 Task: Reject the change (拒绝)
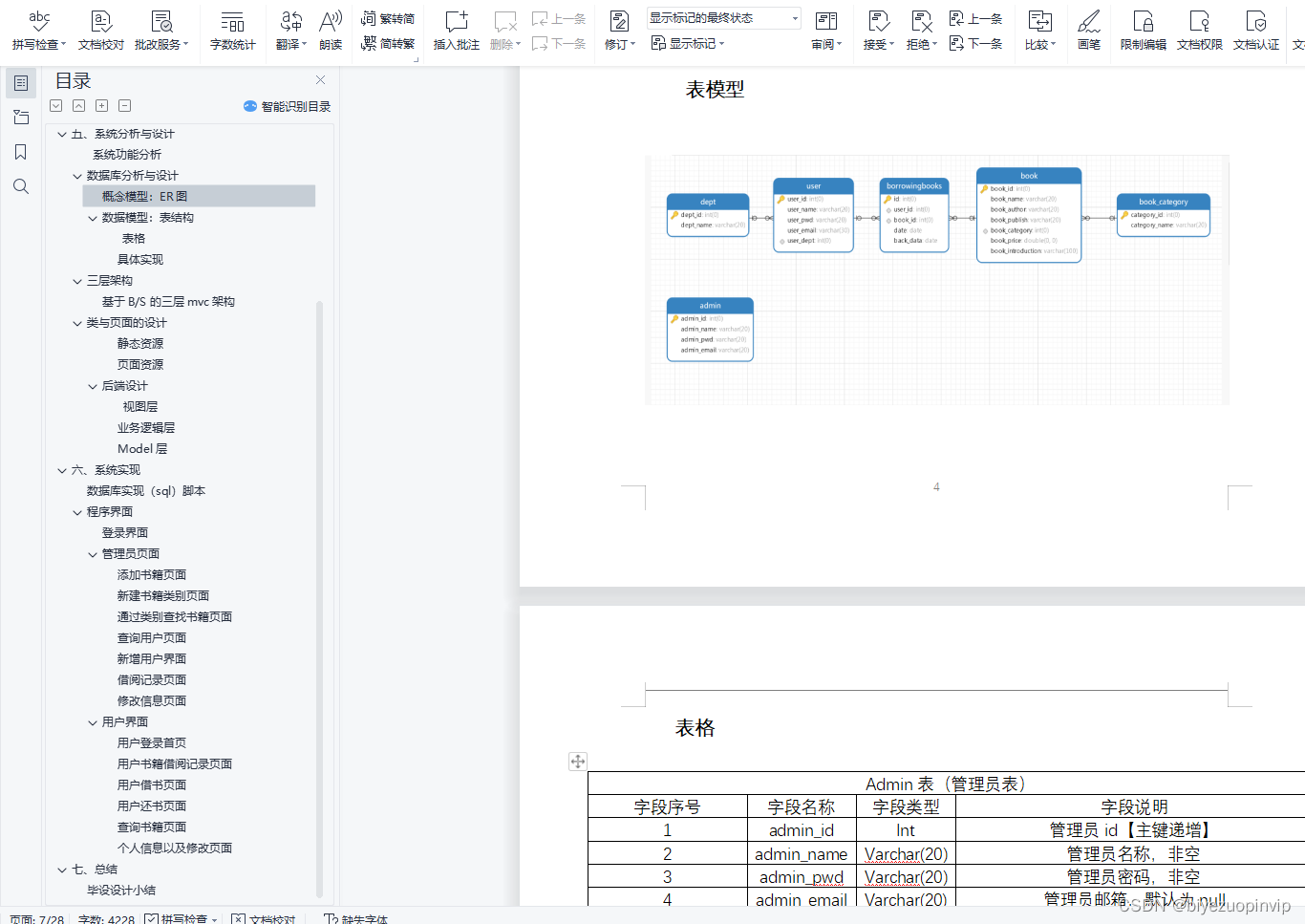pos(922,29)
